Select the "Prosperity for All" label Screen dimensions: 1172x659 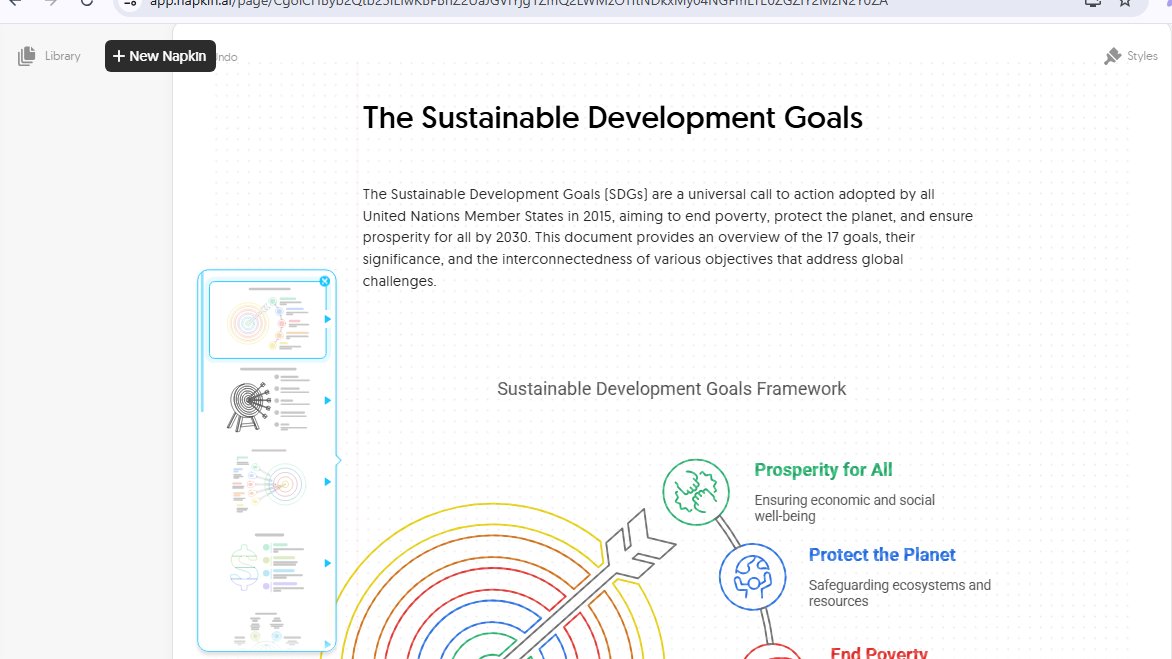tap(823, 470)
